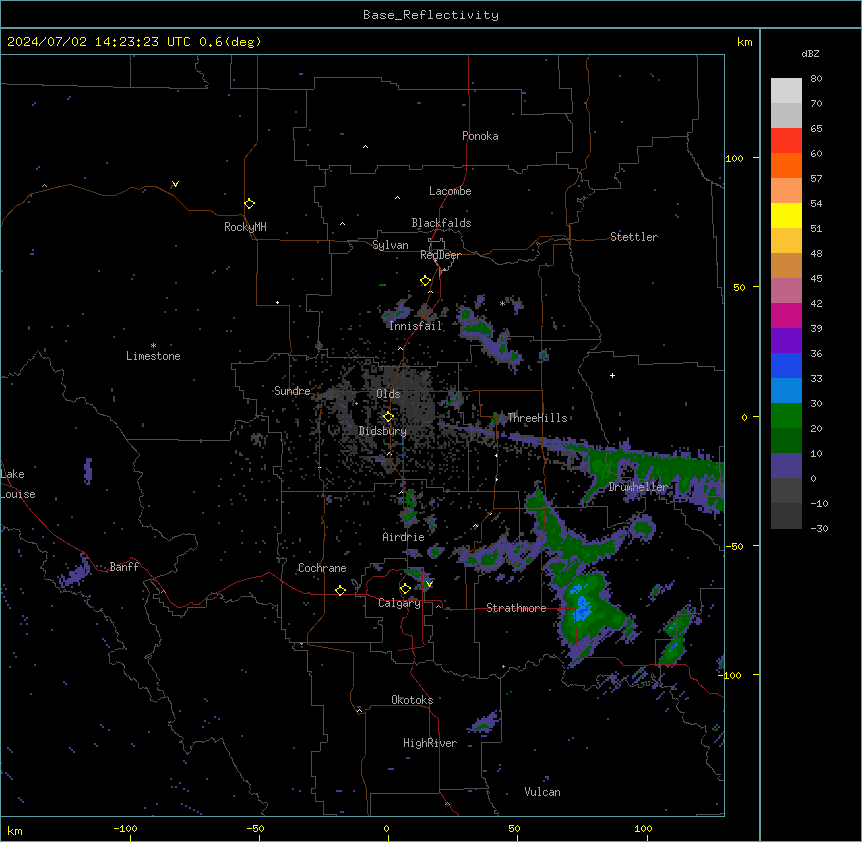Click the HighRiver town label
The image size is (862, 842).
coord(430,743)
